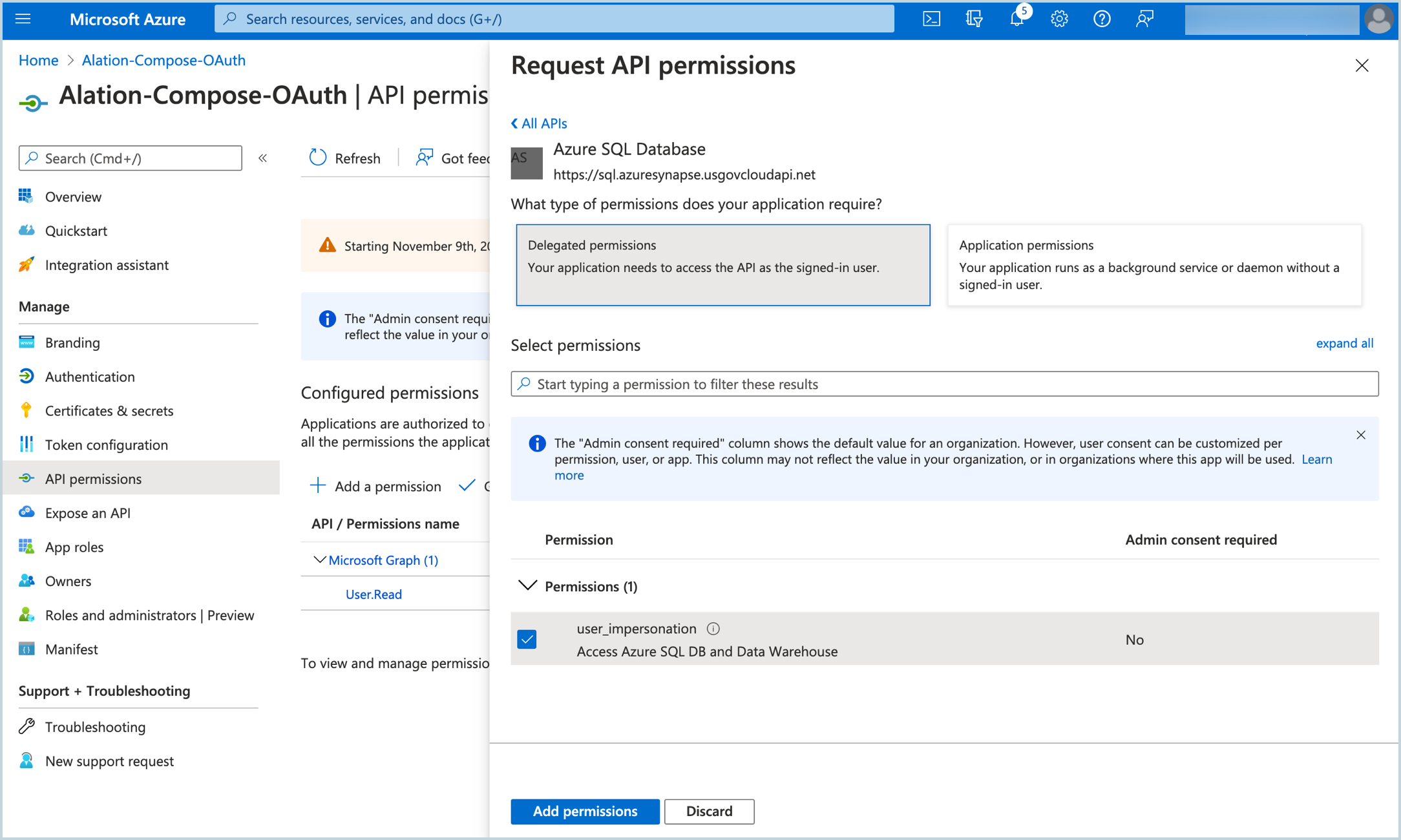The width and height of the screenshot is (1401, 840).
Task: Click the Authentication icon
Action: click(x=26, y=376)
